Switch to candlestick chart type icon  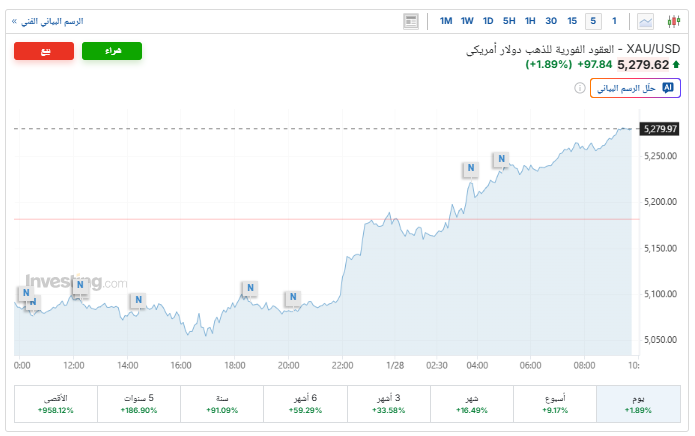(673, 21)
